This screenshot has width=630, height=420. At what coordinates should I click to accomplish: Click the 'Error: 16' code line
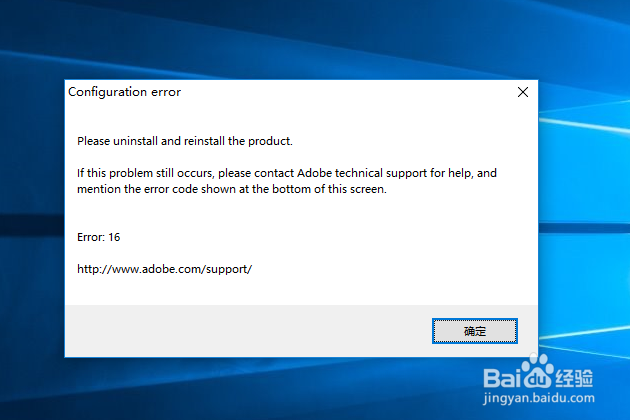(x=98, y=237)
